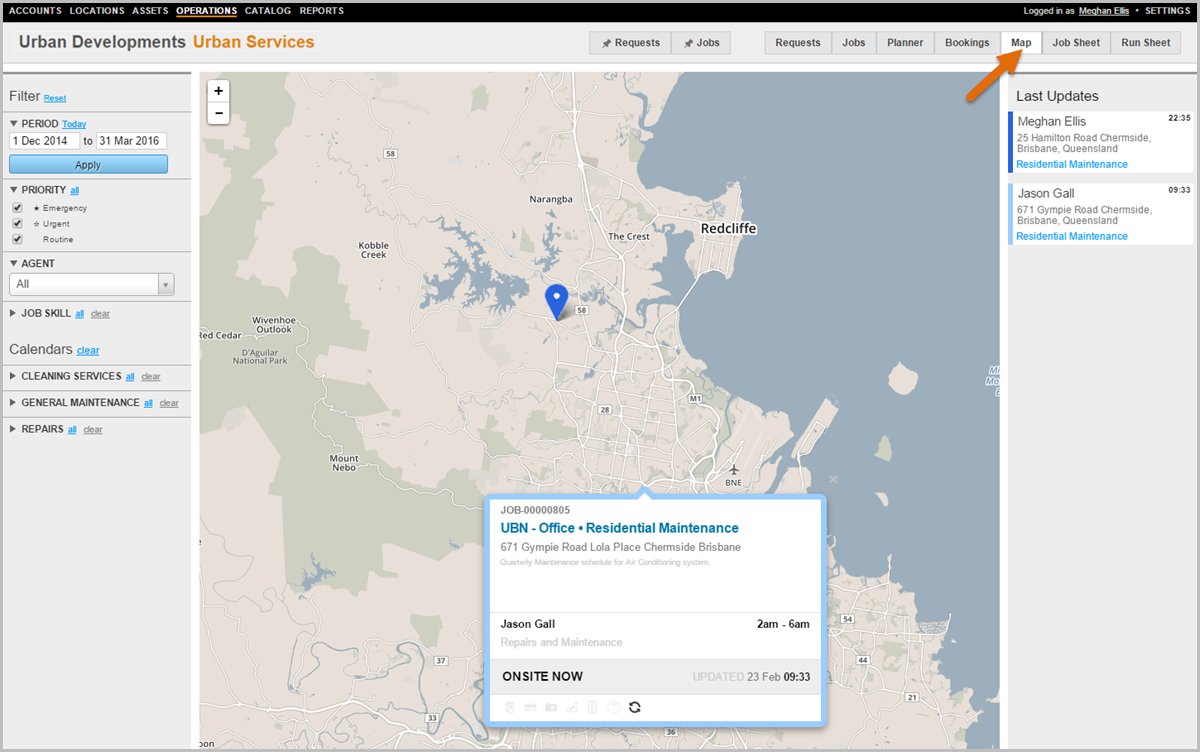Open the pinned Requests button
Screen dimensions: 1200x752
click(x=630, y=43)
